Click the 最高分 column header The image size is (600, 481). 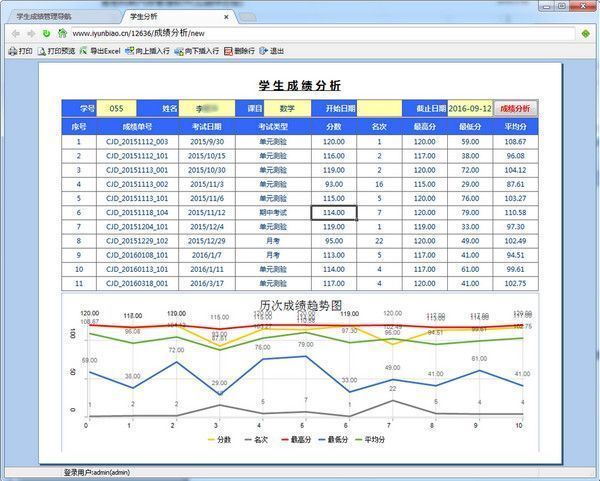coord(425,127)
